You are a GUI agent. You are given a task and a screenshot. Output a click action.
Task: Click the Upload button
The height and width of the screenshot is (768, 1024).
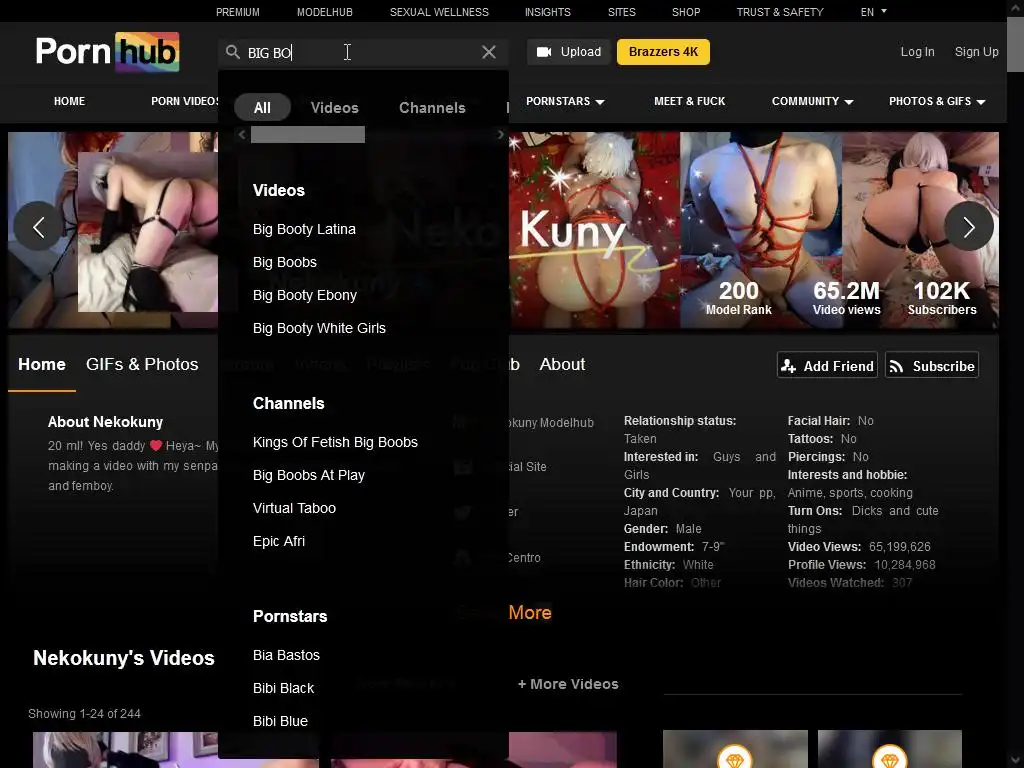pos(569,52)
